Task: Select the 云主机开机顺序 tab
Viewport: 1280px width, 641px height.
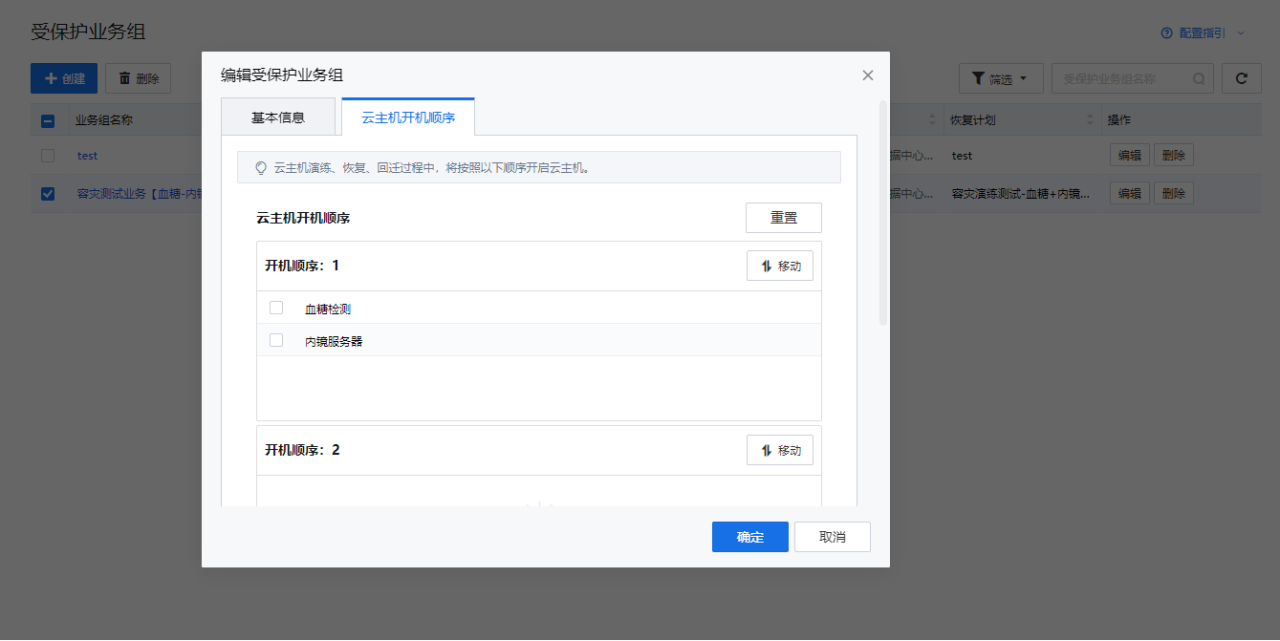Action: click(x=408, y=117)
